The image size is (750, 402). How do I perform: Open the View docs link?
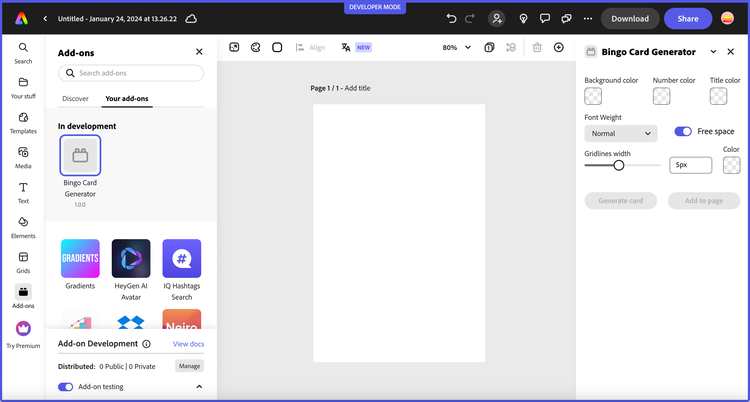tap(188, 344)
